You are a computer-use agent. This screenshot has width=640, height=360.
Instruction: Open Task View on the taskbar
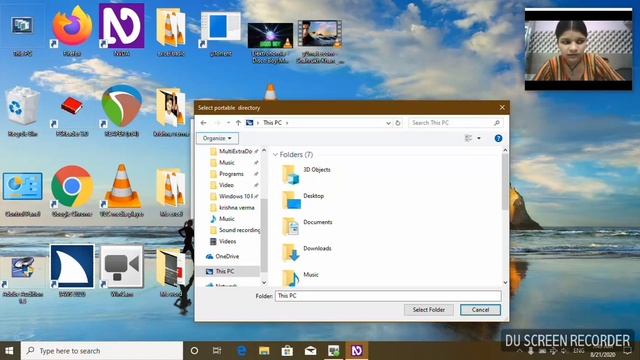[217, 351]
